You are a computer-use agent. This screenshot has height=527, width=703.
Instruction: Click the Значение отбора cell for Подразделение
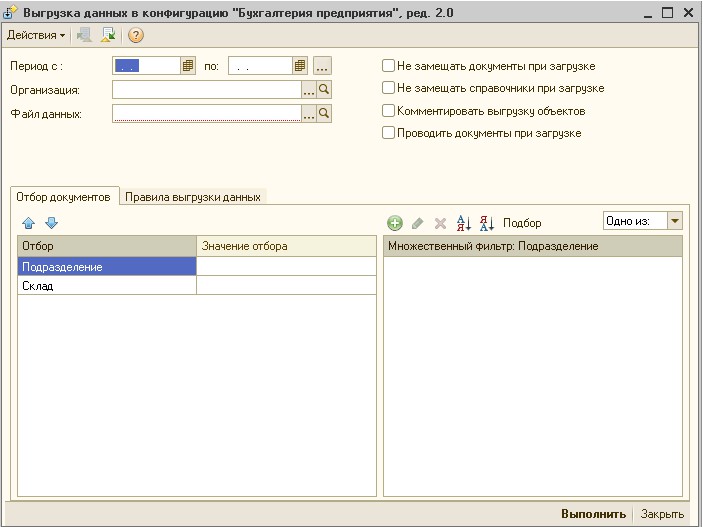(x=286, y=266)
